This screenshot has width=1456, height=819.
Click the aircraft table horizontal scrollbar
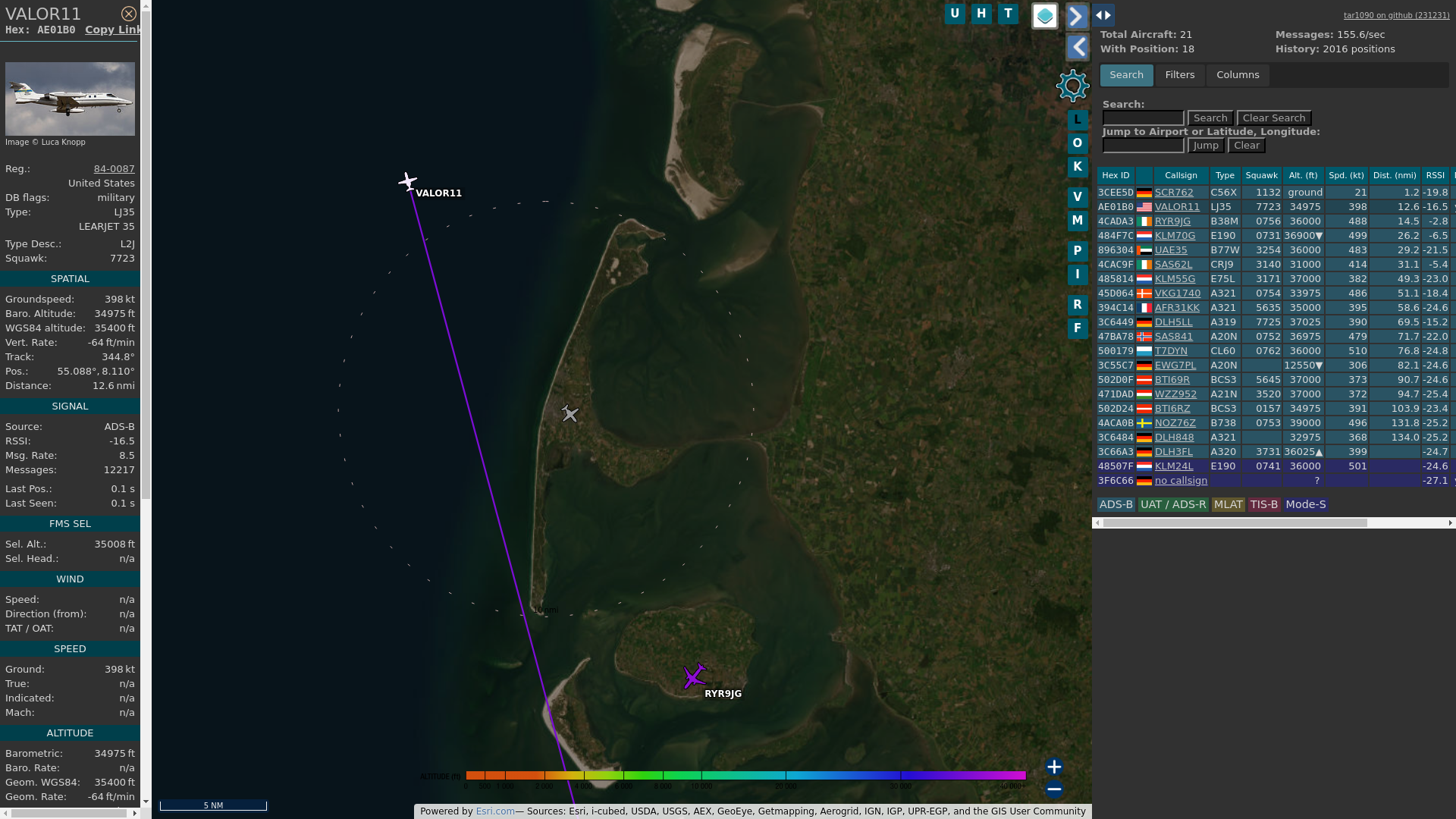click(1235, 523)
